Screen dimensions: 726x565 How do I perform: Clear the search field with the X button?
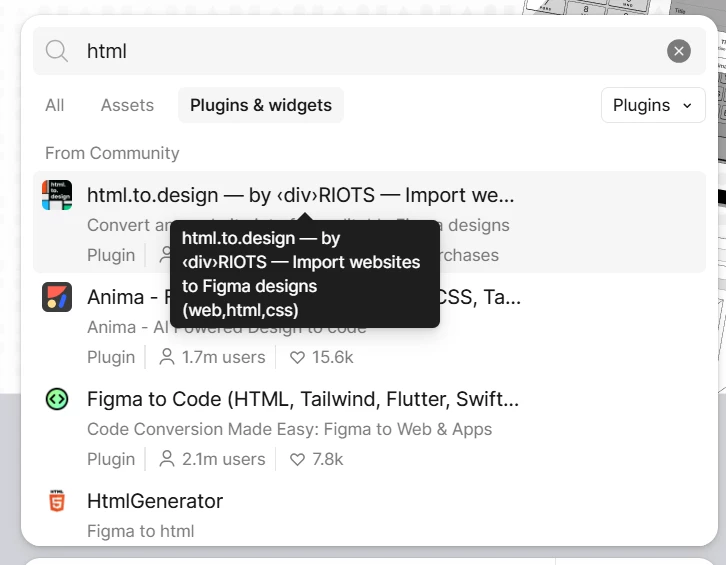point(679,51)
